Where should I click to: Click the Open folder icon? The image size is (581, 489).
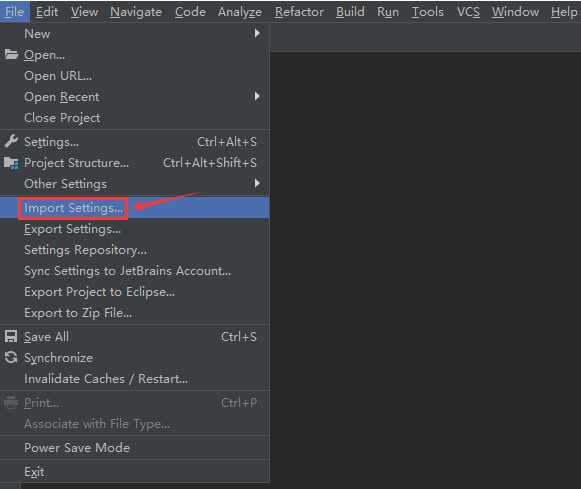(x=11, y=55)
